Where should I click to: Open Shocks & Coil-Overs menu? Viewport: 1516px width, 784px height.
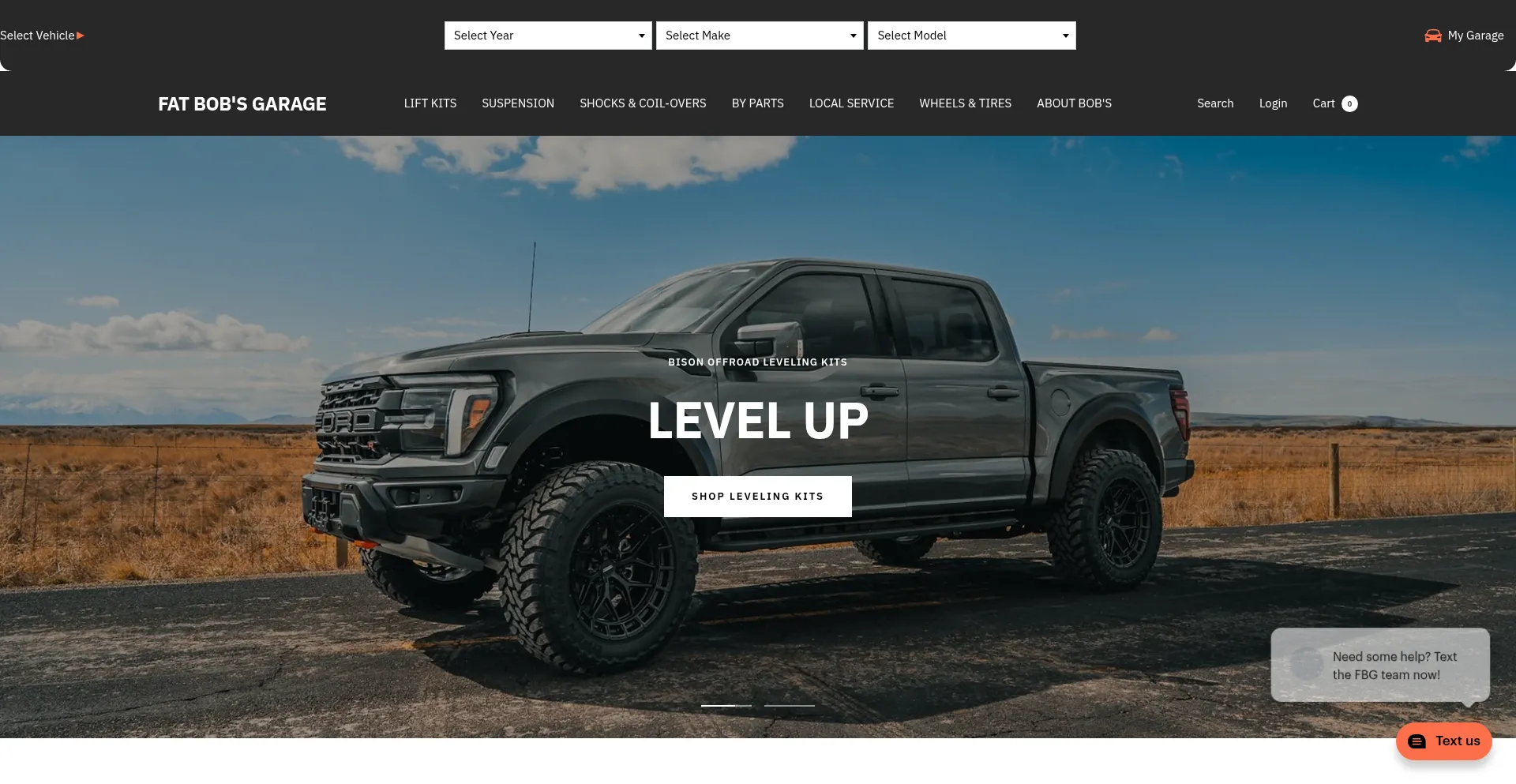tap(643, 103)
